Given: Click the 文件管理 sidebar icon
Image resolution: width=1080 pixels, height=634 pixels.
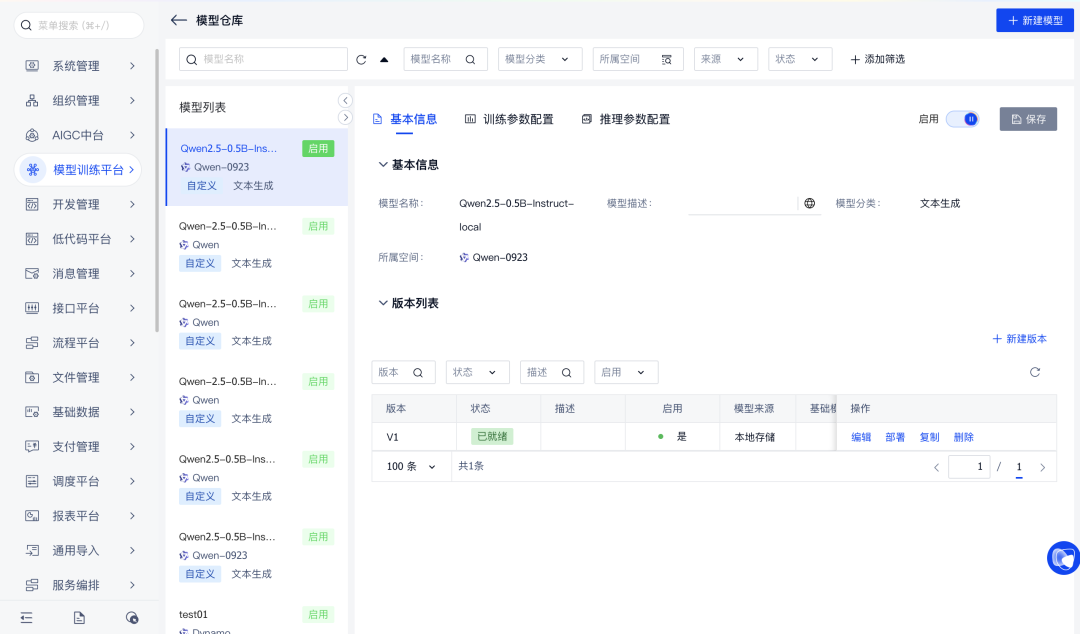Looking at the screenshot, I should coord(32,378).
